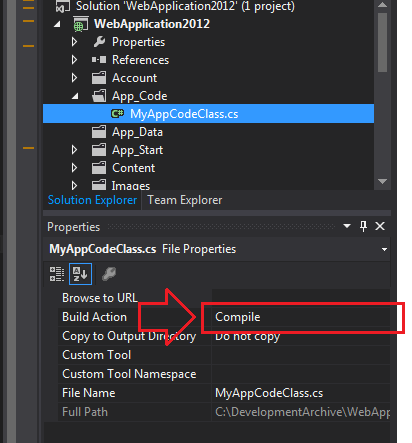
Task: Click the Full Path value text
Action: (302, 412)
